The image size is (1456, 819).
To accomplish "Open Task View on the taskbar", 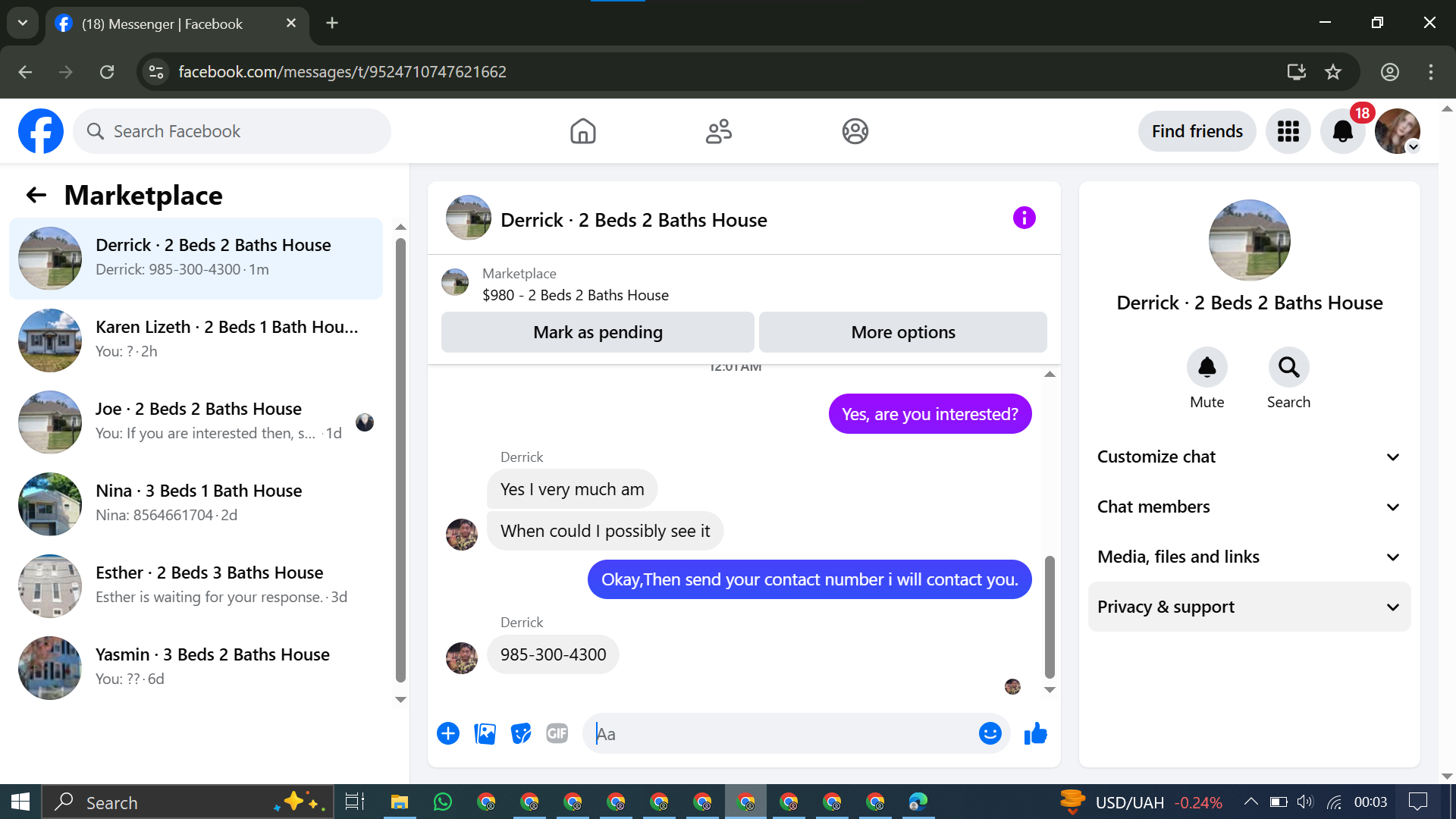I will [355, 802].
